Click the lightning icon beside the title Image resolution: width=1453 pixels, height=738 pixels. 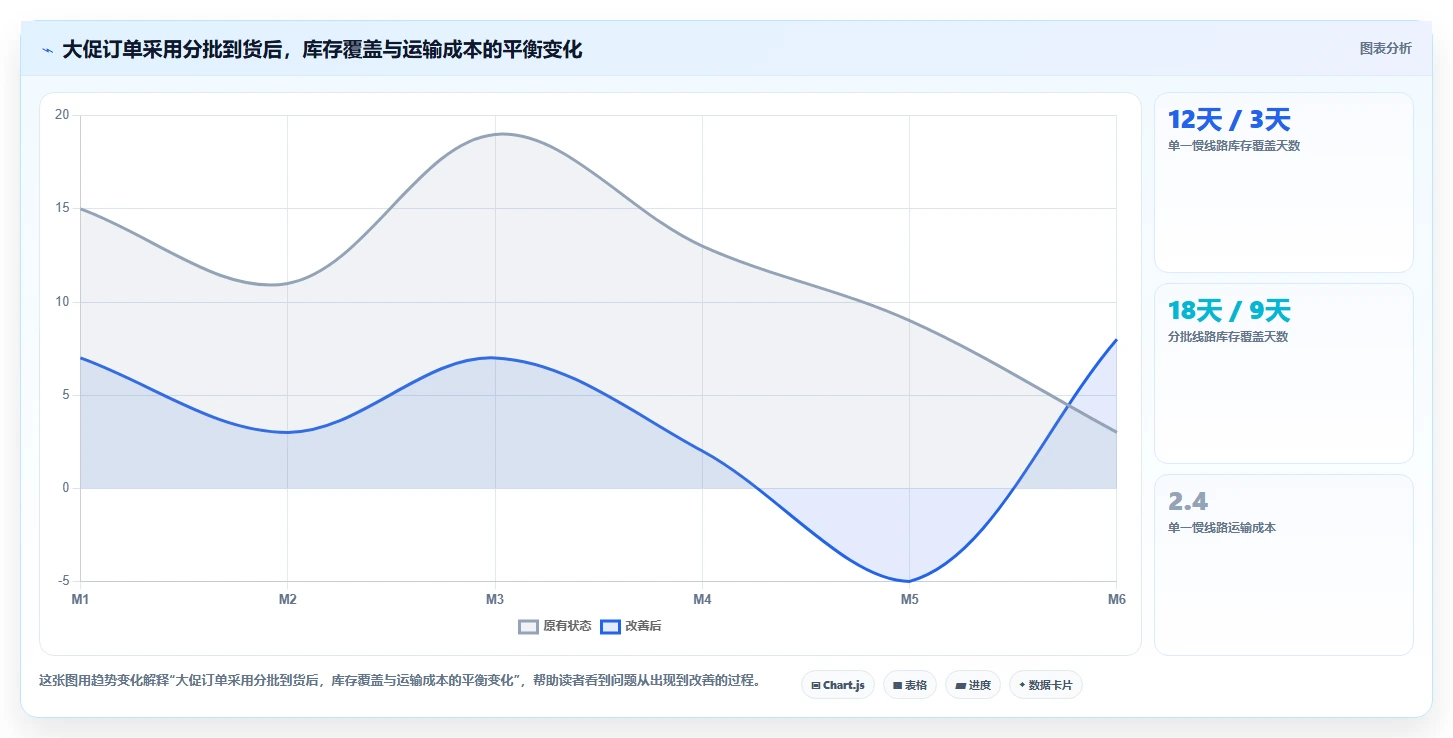click(x=47, y=50)
